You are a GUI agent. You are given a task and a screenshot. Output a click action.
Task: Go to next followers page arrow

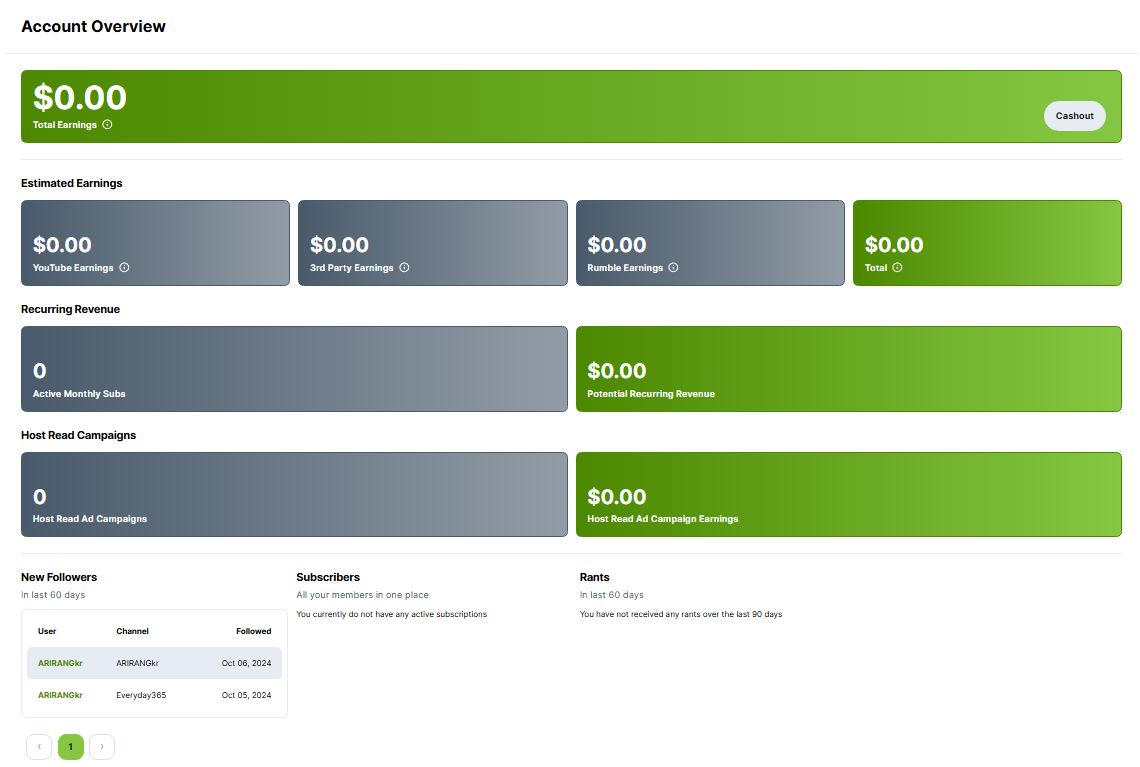[x=102, y=747]
